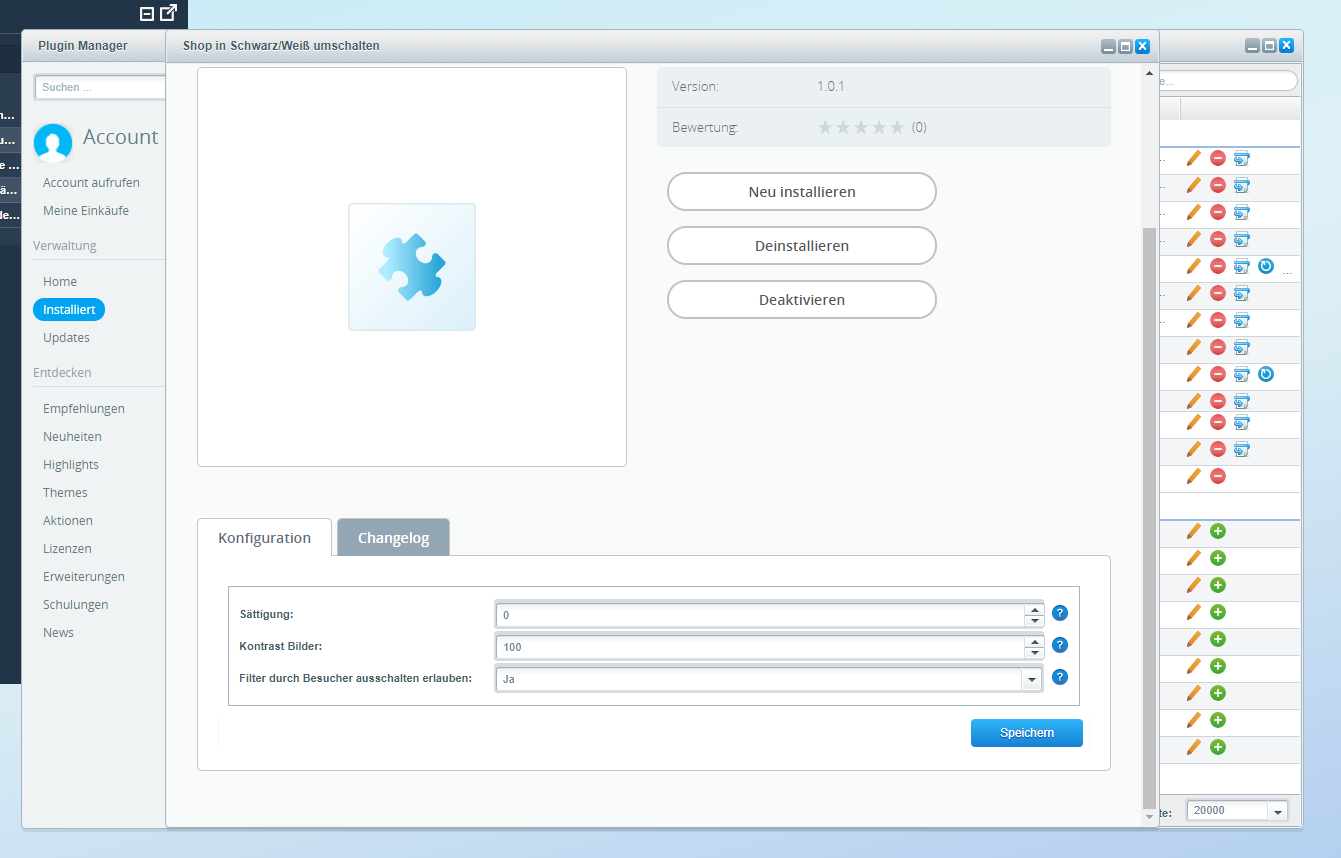Go to Home in Verwaltung section
Image resolution: width=1341 pixels, height=858 pixels.
pyautogui.click(x=60, y=281)
